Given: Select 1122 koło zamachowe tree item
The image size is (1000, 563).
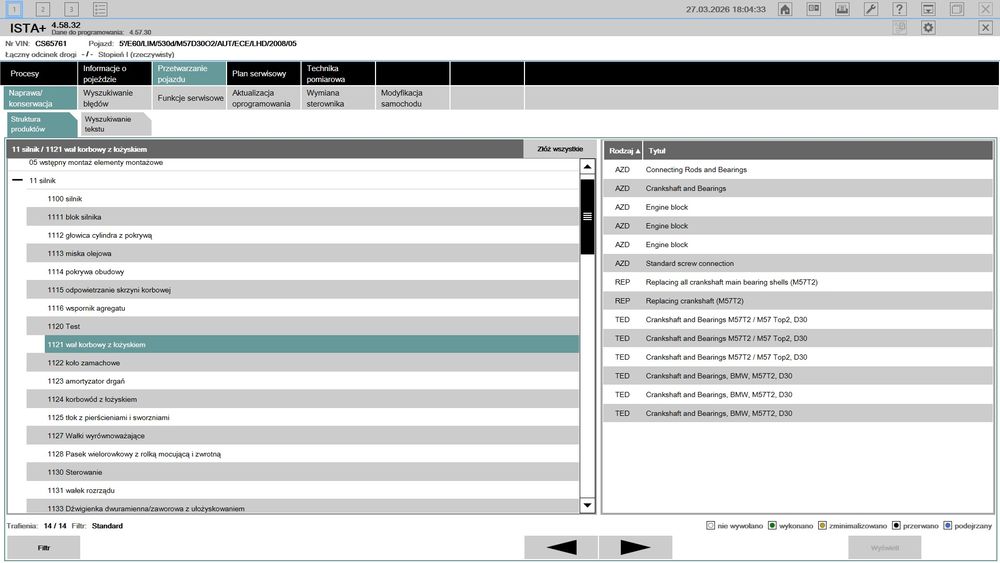Looking at the screenshot, I should pyautogui.click(x=302, y=363).
